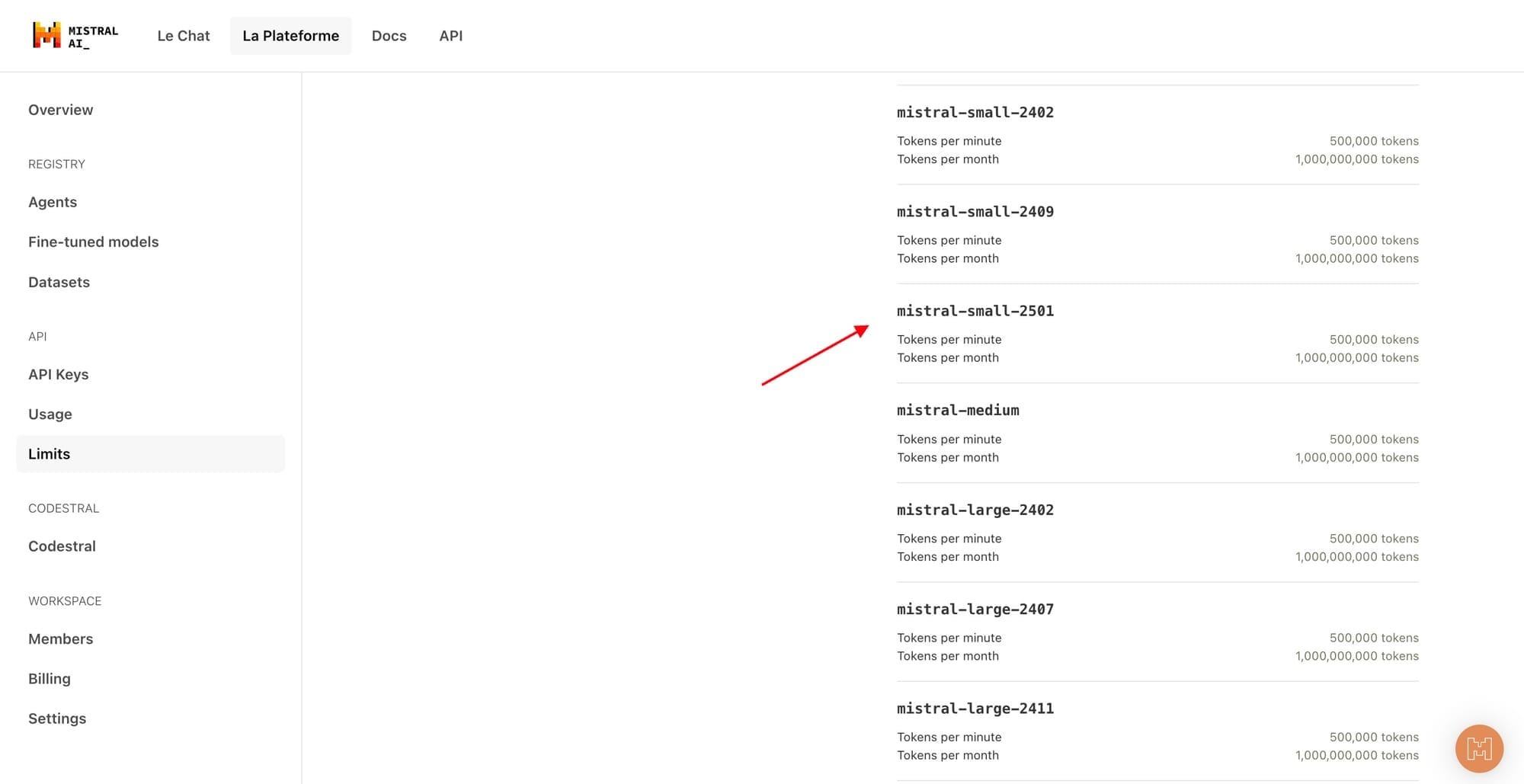Click mistral-medium tokens per month value
This screenshot has width=1524, height=784.
(1357, 457)
